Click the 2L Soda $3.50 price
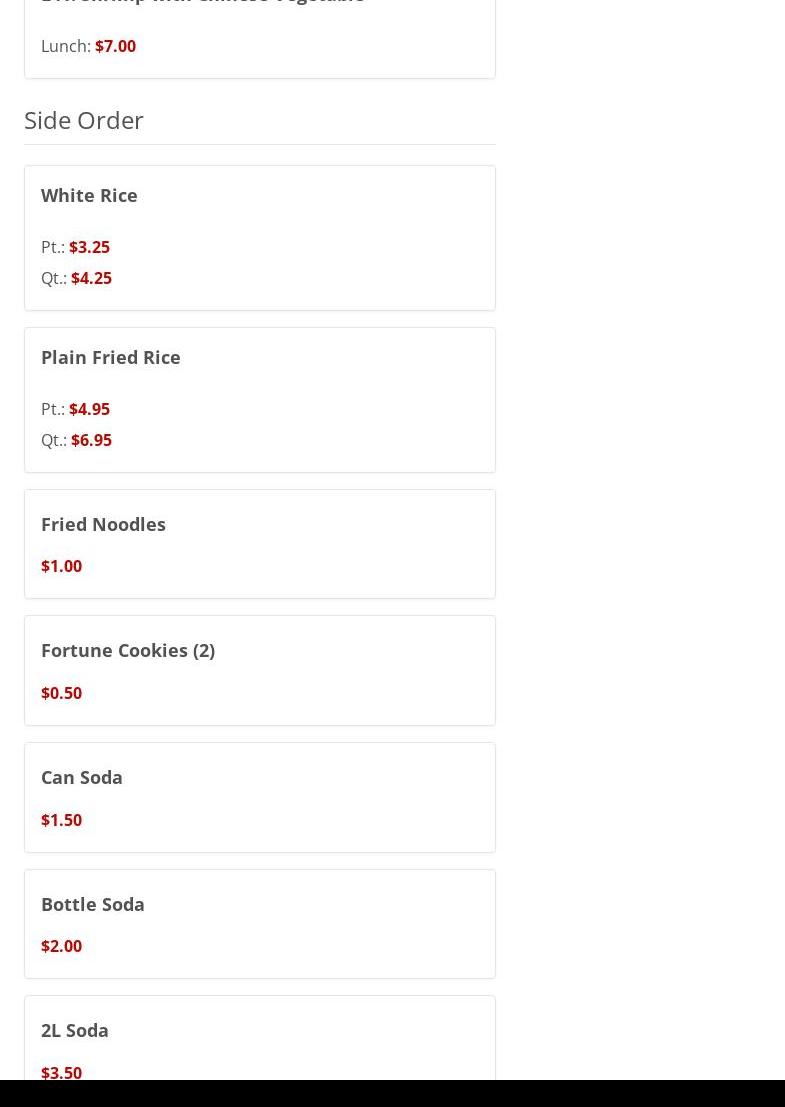The height and width of the screenshot is (1107, 785). (x=61, y=1073)
